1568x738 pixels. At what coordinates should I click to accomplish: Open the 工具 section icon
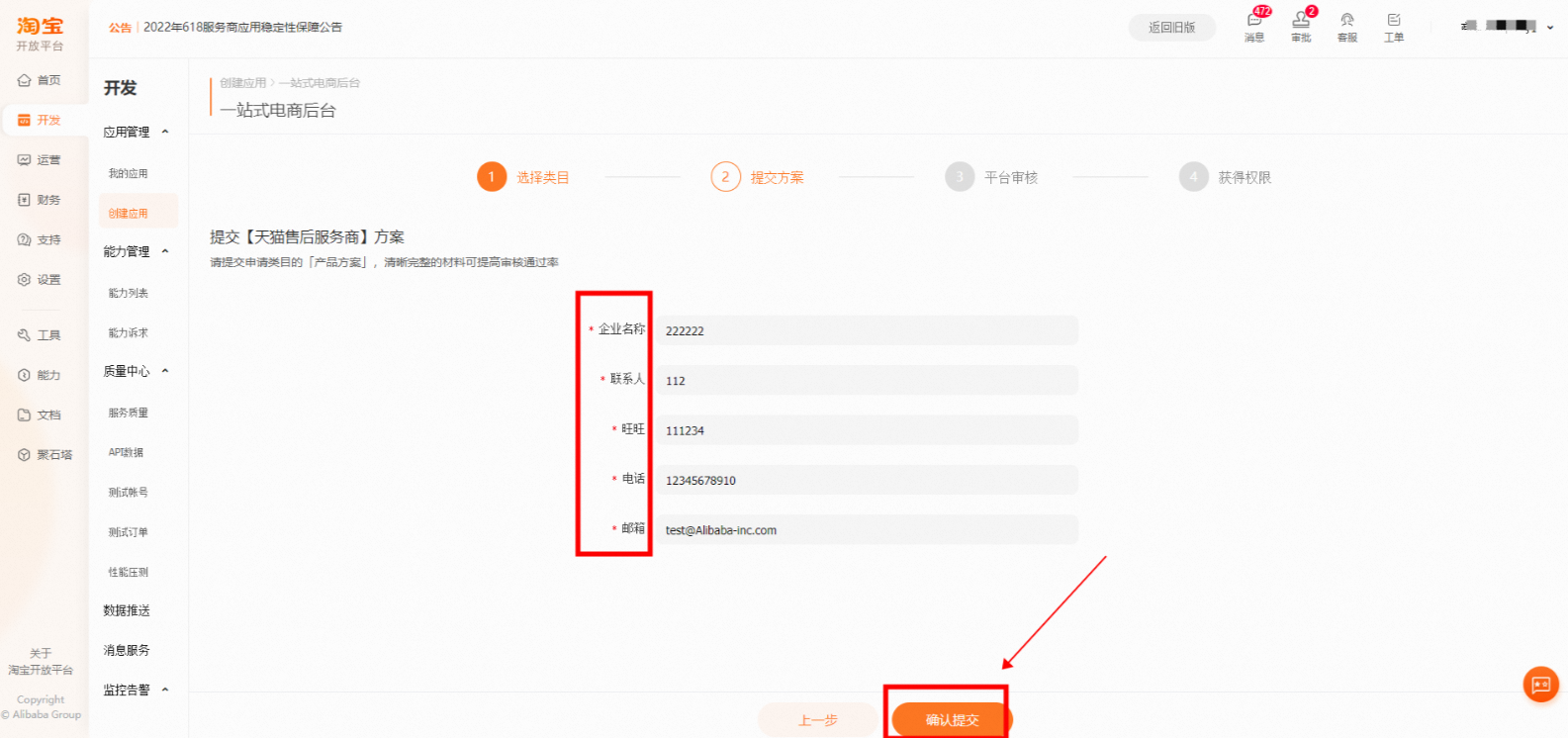click(24, 335)
